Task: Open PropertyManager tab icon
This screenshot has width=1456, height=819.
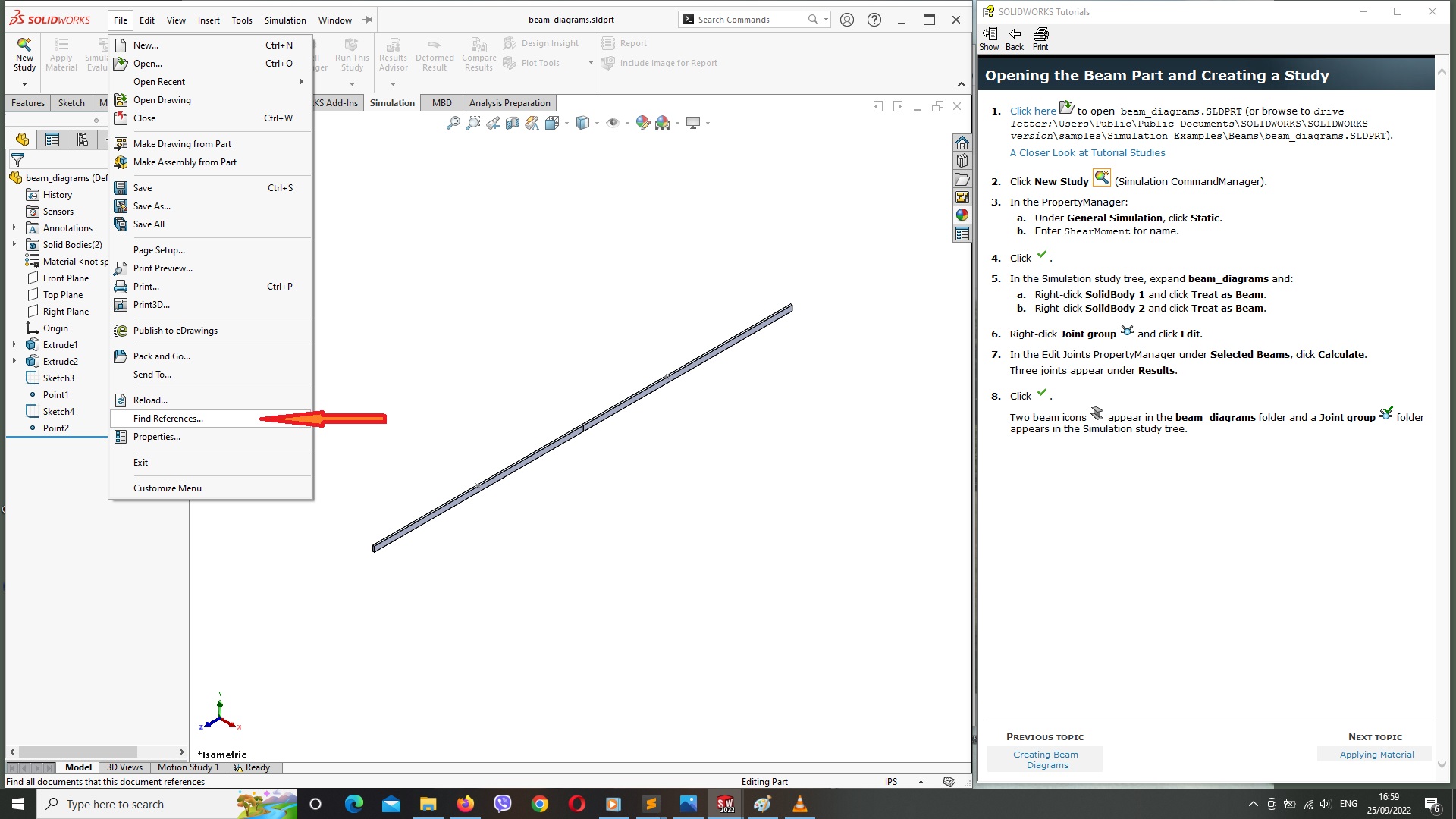Action: [52, 140]
